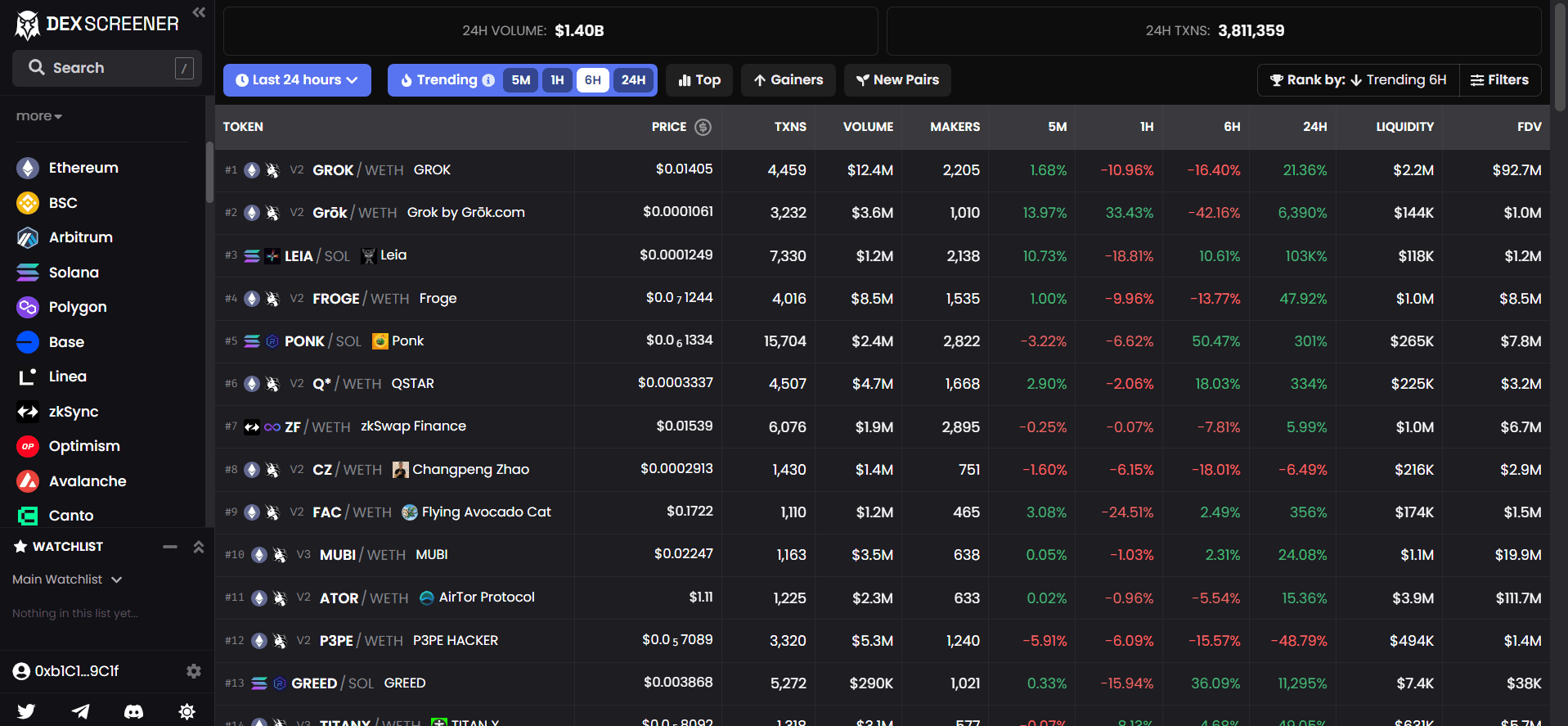
Task: Sort by the LIQUIDITY column header
Action: [1404, 127]
